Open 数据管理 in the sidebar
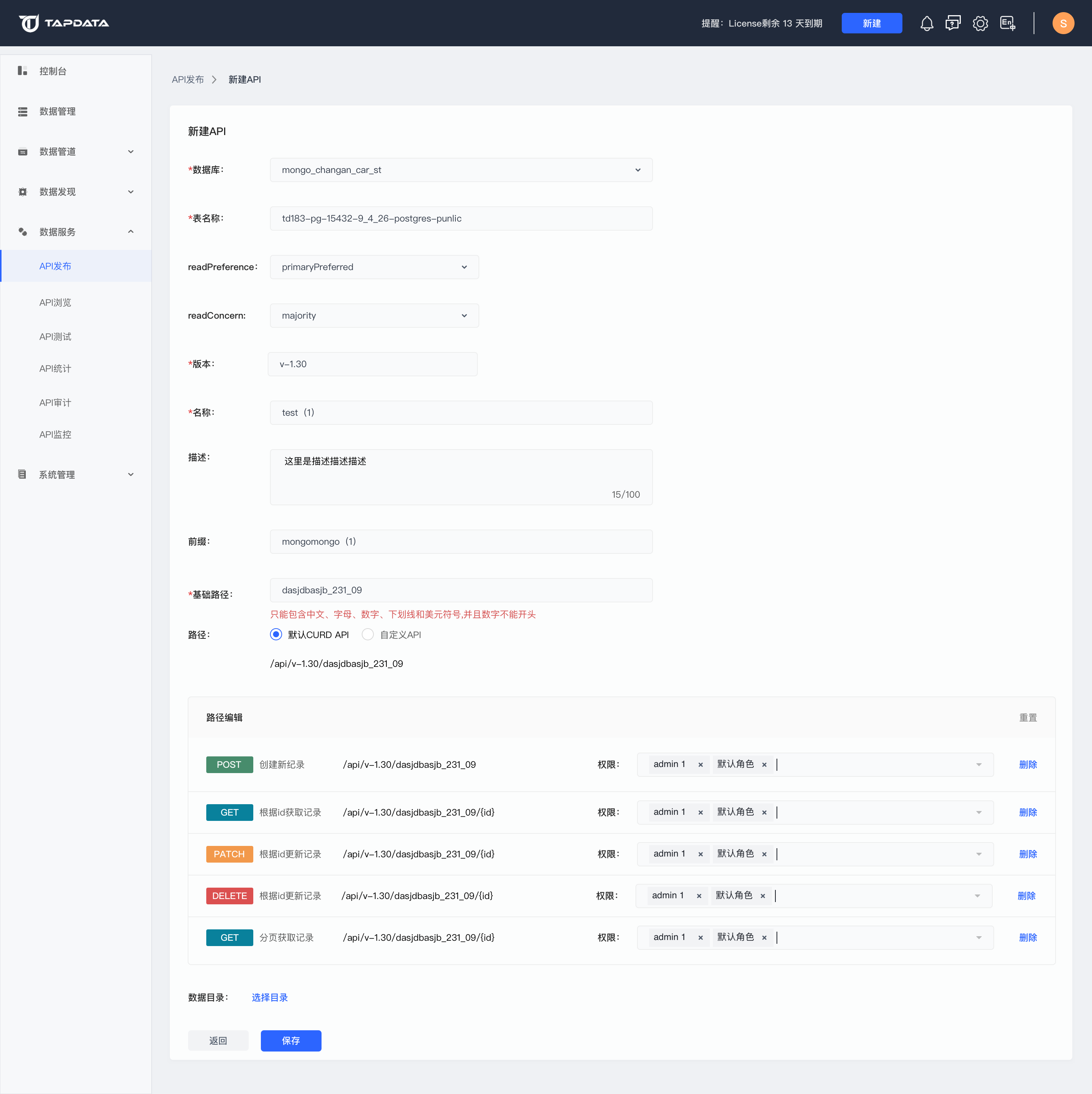Viewport: 1092px width, 1094px height. pos(56,112)
